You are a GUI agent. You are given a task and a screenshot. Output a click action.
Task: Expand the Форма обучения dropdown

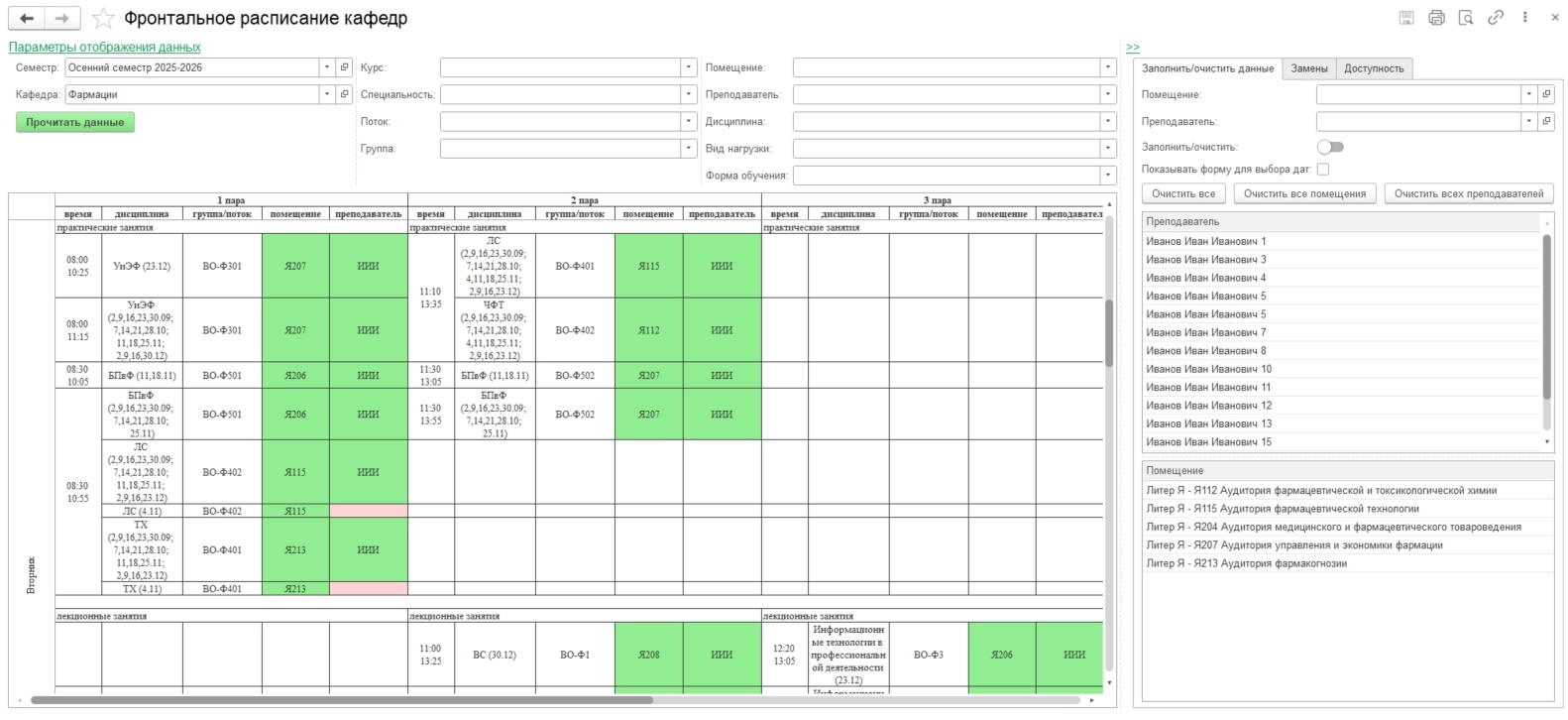(x=1107, y=176)
